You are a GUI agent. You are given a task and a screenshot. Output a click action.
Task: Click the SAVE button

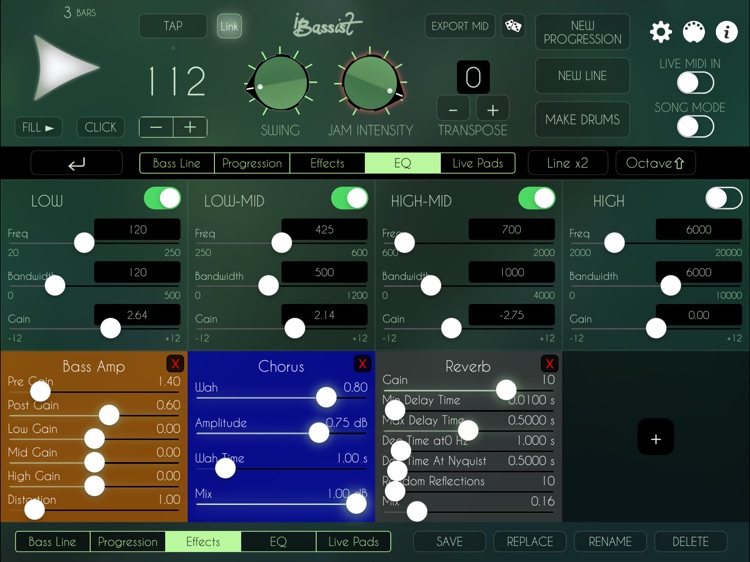click(449, 541)
